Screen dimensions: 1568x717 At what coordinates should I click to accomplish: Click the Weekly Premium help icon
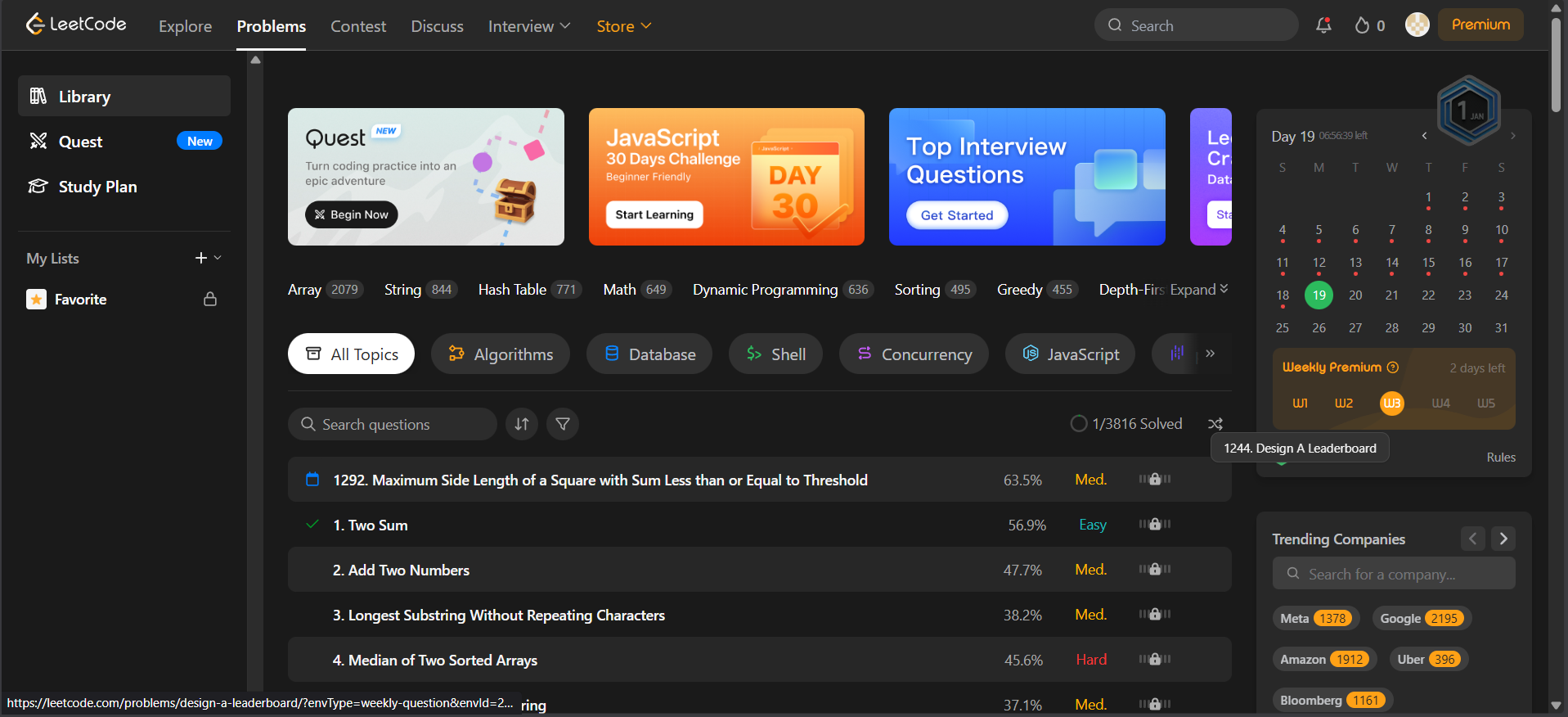(x=1393, y=368)
